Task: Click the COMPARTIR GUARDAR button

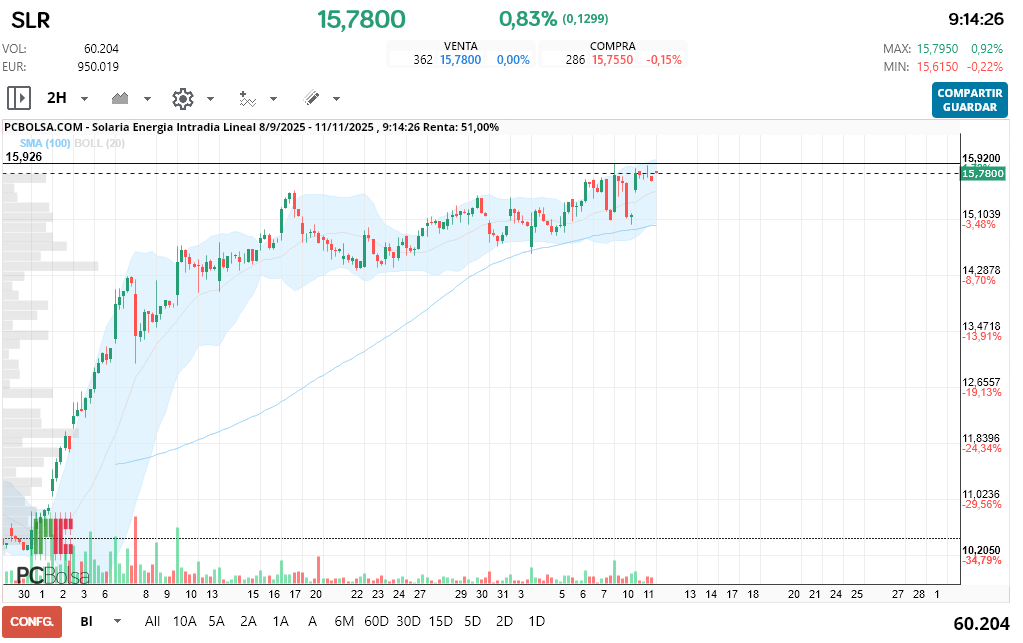Action: 969,99
